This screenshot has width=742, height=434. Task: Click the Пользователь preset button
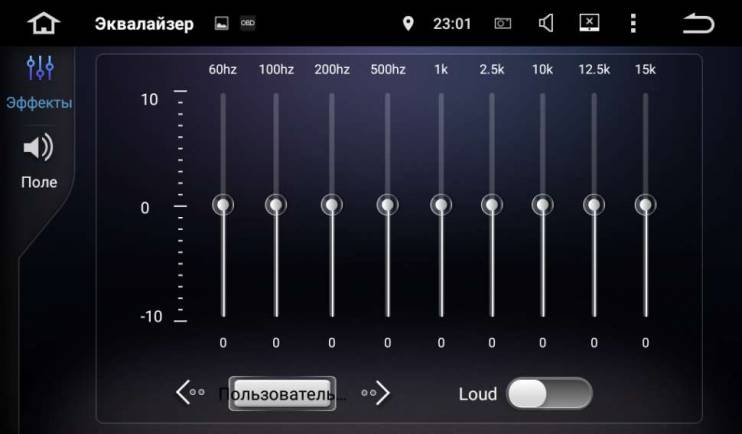coord(282,393)
